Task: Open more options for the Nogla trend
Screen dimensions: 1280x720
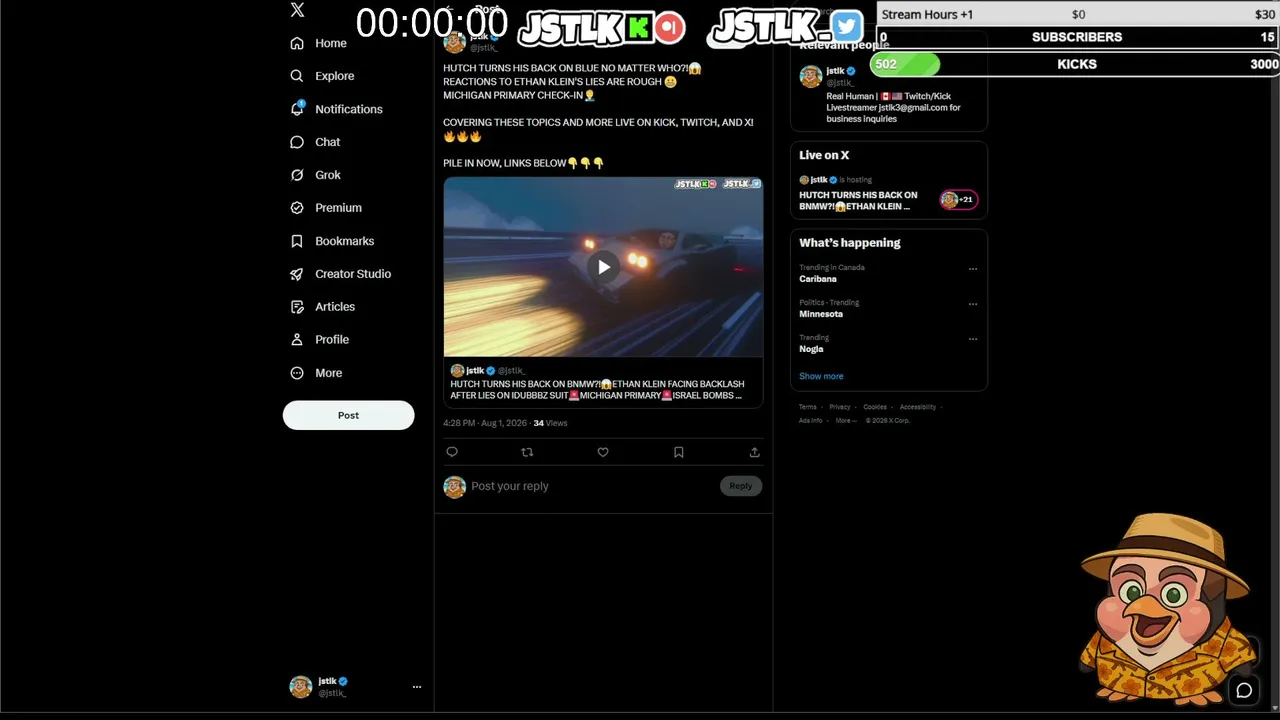Action: pos(973,339)
